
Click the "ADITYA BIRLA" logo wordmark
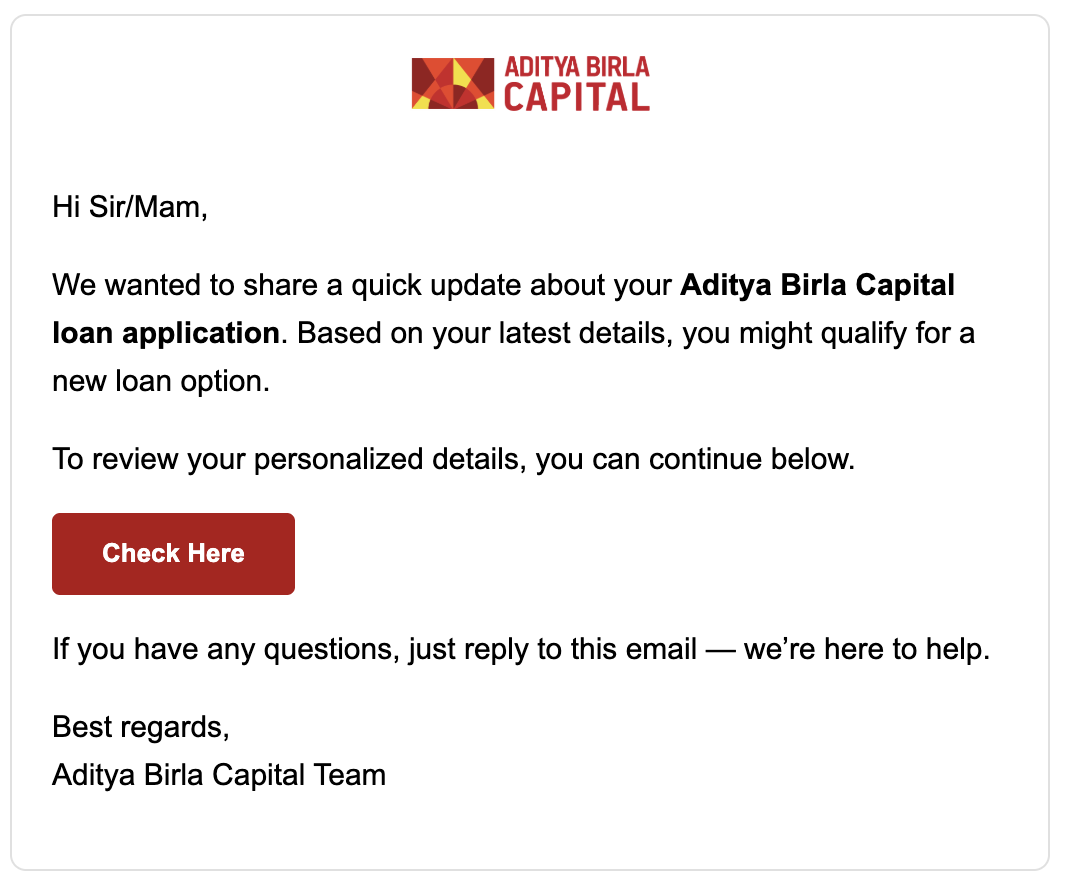577,68
